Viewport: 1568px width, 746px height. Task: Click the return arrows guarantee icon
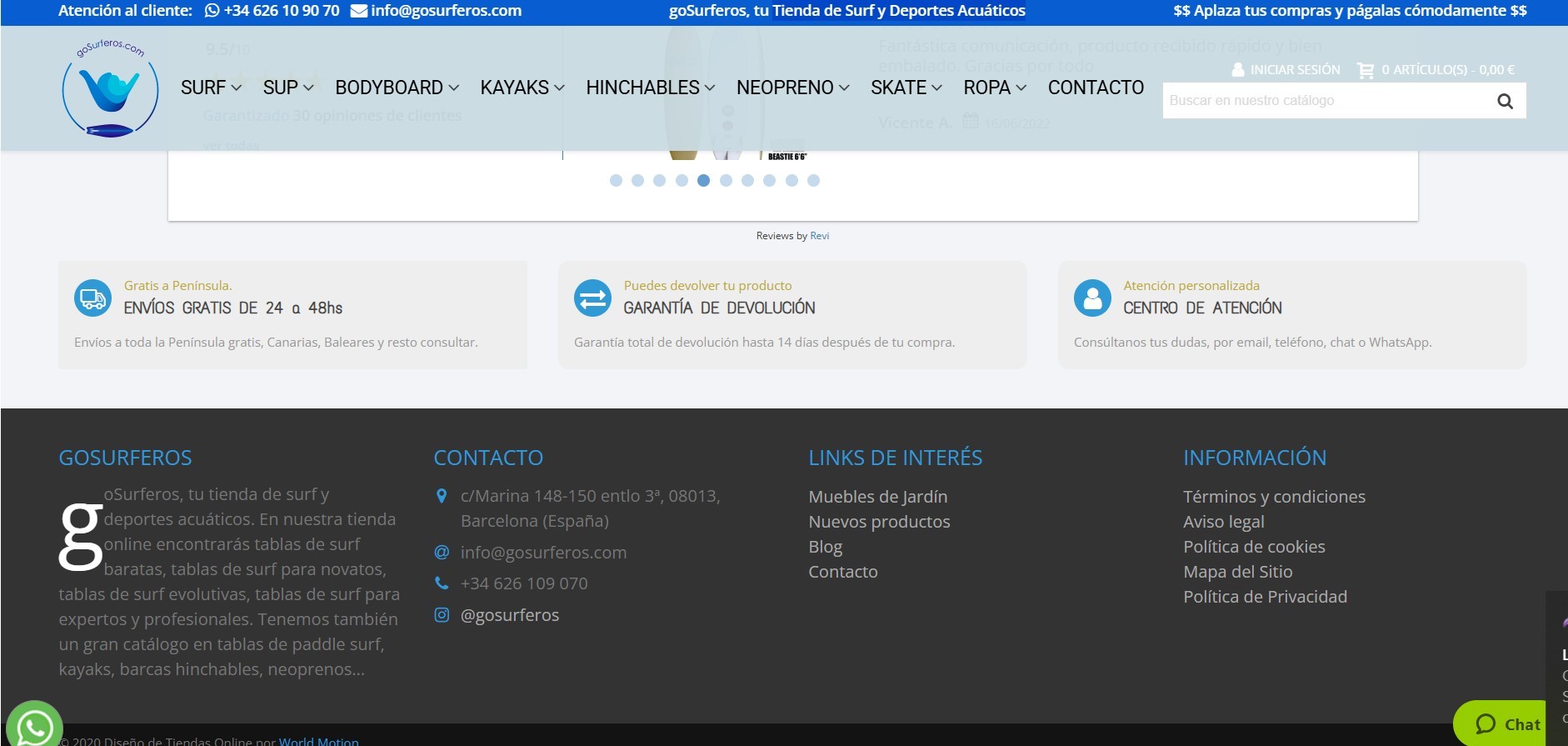pos(592,298)
